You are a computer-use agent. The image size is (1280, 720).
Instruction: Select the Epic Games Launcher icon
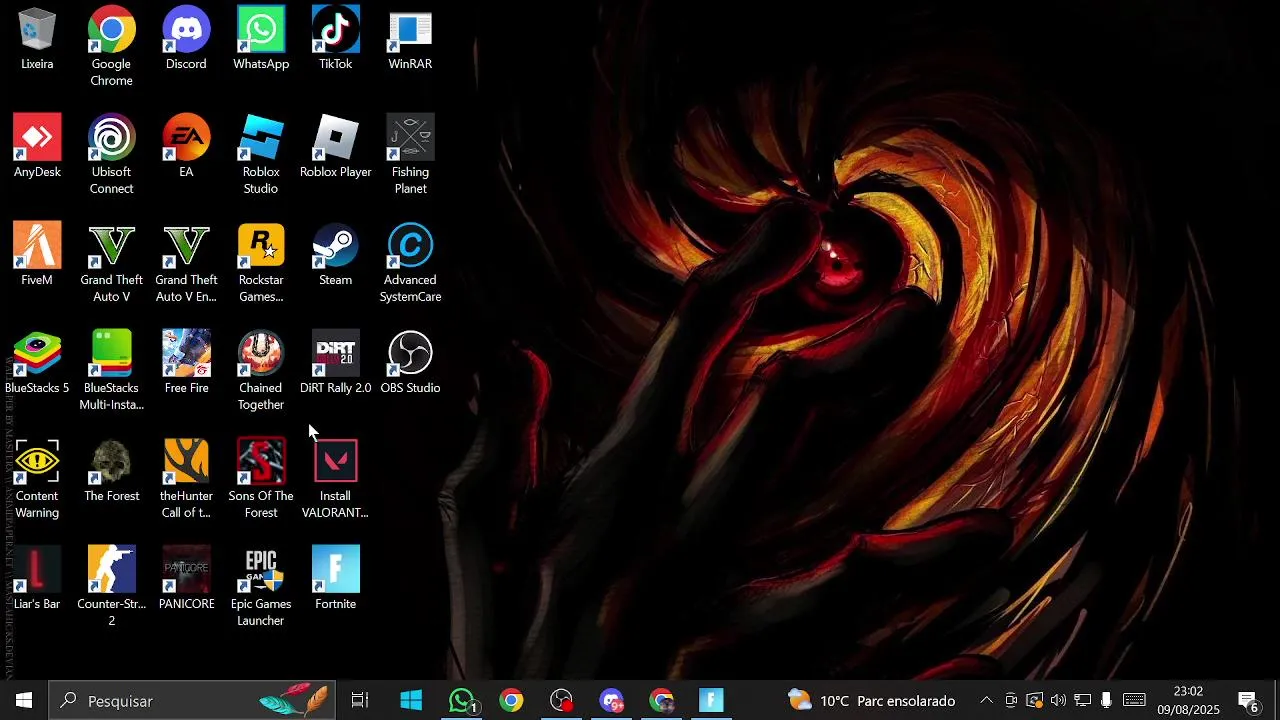[x=261, y=586]
